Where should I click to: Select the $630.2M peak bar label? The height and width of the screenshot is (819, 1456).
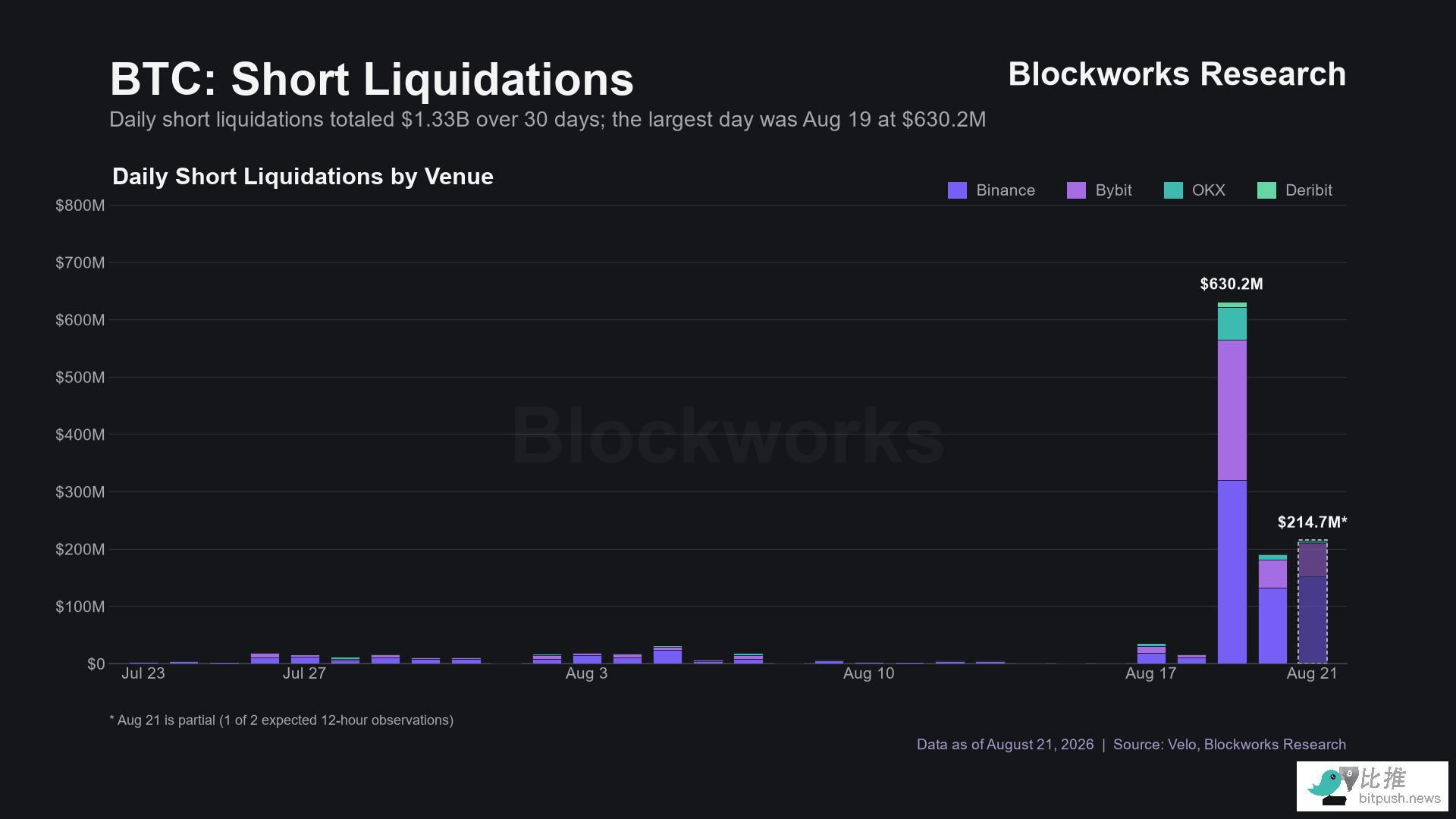pos(1232,284)
